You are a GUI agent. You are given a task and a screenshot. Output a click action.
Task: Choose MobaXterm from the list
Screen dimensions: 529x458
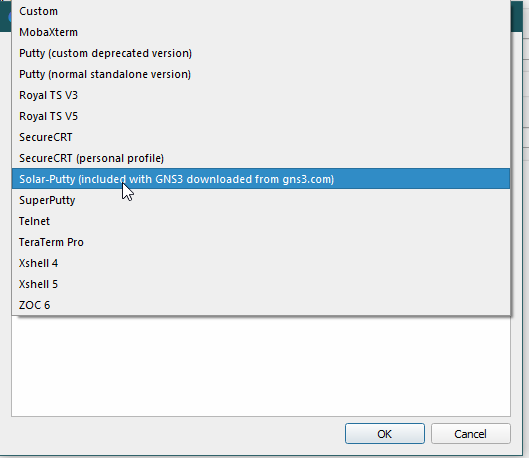(261, 32)
